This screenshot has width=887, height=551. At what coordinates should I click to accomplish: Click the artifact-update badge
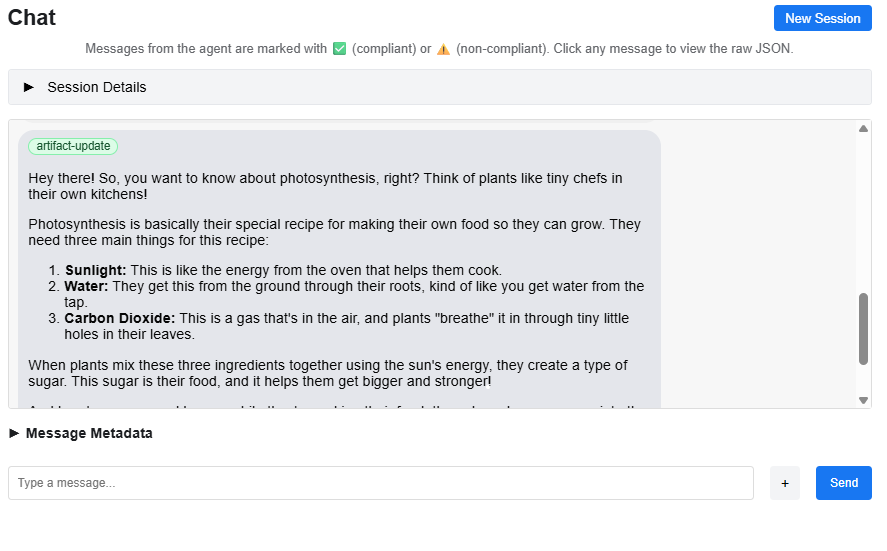tap(73, 146)
